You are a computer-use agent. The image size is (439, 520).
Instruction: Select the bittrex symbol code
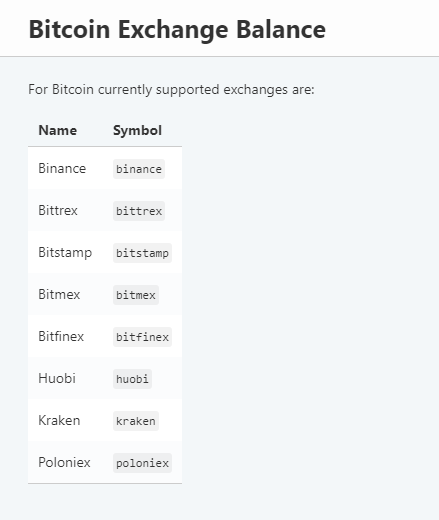pyautogui.click(x=139, y=211)
